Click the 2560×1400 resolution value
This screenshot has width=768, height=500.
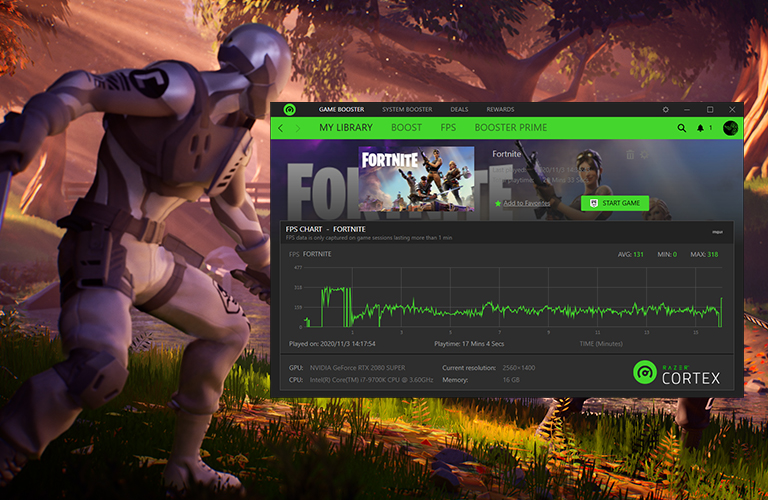tap(519, 368)
